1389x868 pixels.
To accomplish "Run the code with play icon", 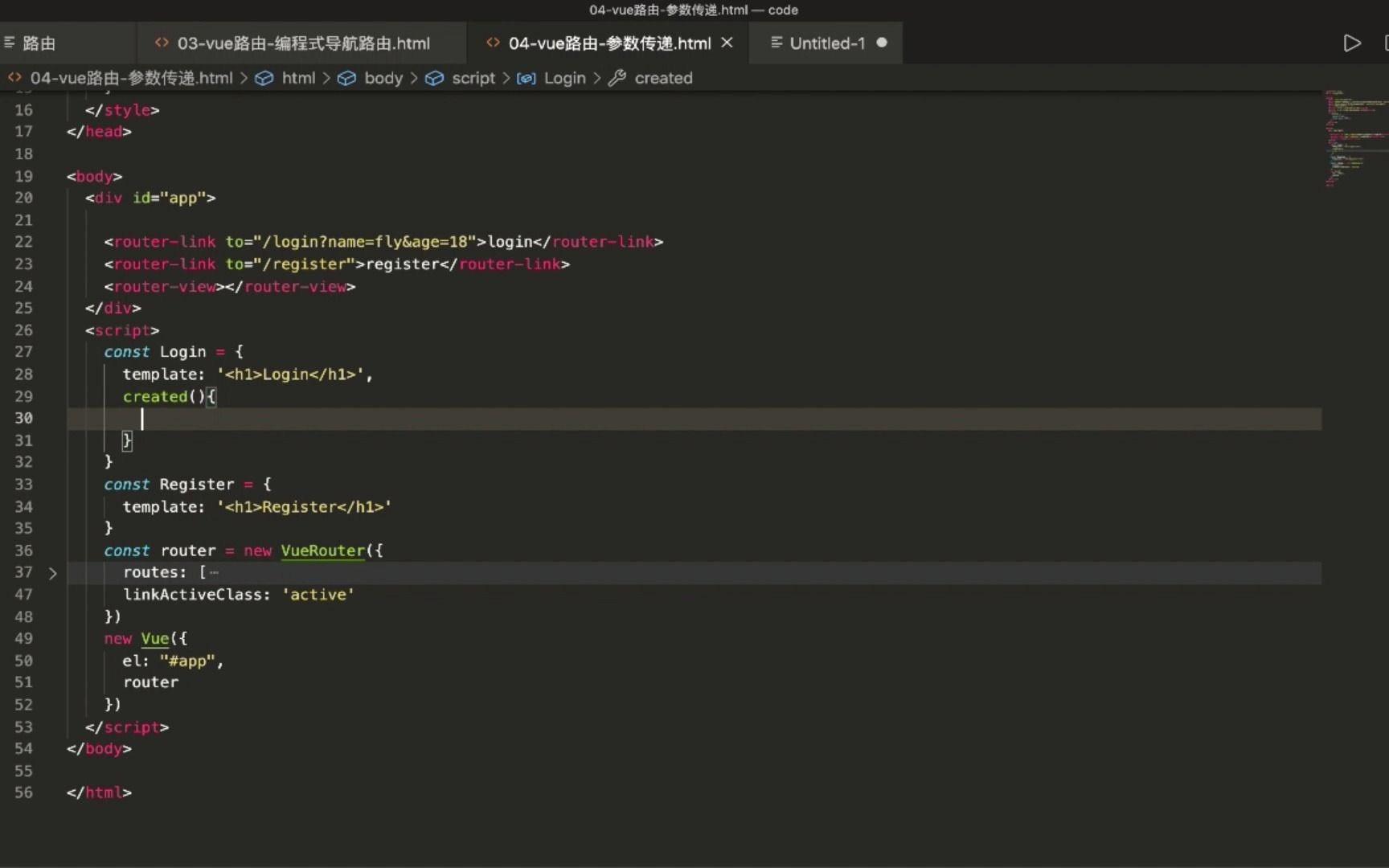I will pos(1352,43).
